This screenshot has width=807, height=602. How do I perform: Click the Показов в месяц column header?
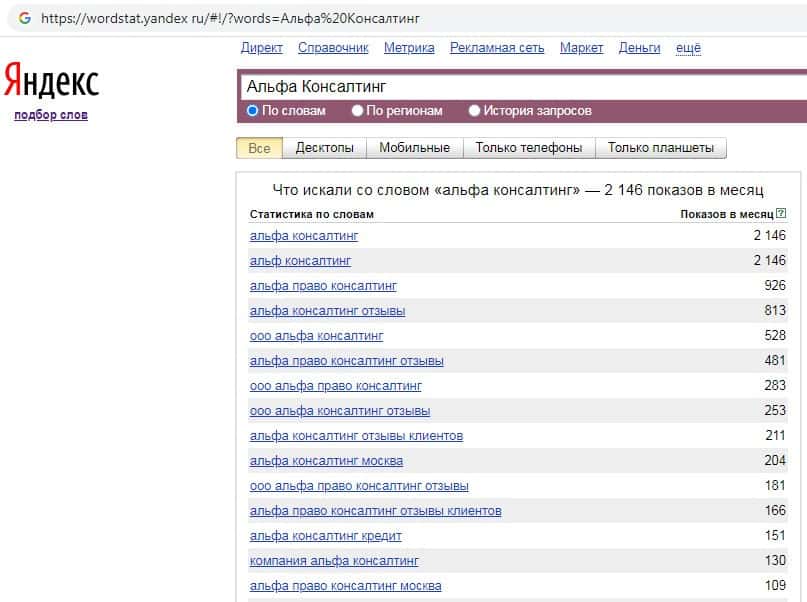click(x=727, y=214)
